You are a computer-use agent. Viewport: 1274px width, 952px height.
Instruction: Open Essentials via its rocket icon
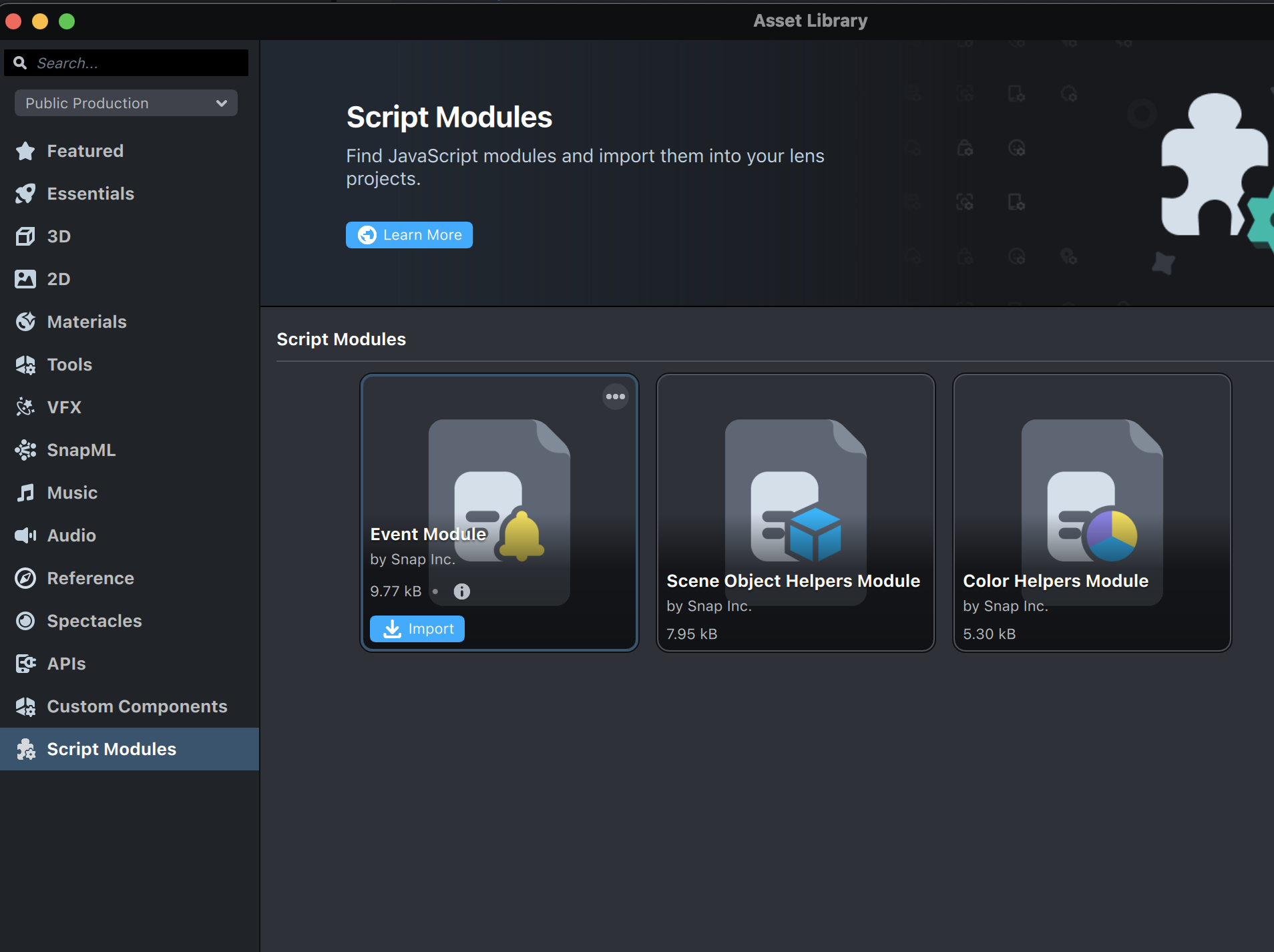pyautogui.click(x=25, y=194)
